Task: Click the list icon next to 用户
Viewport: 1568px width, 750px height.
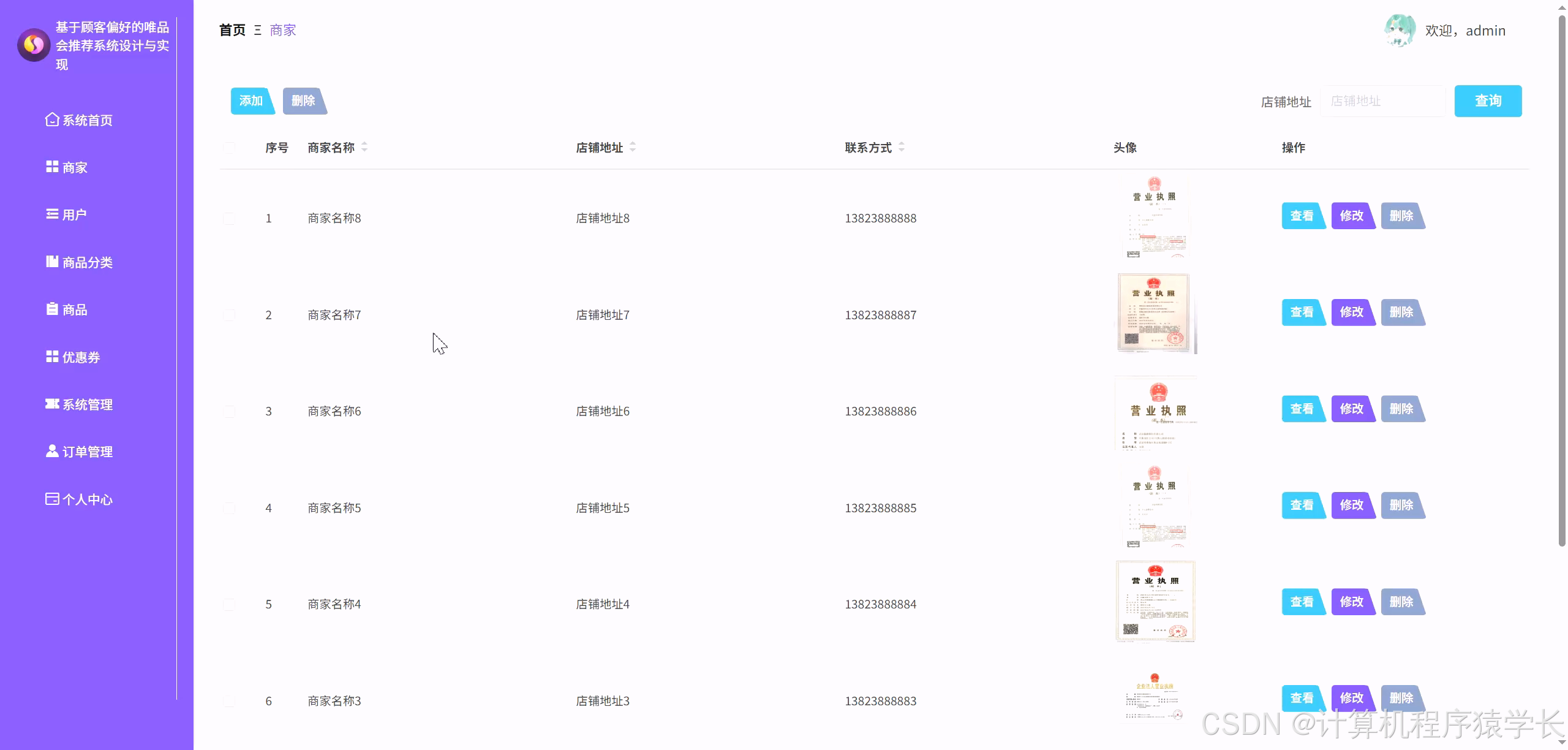Action: coord(52,214)
